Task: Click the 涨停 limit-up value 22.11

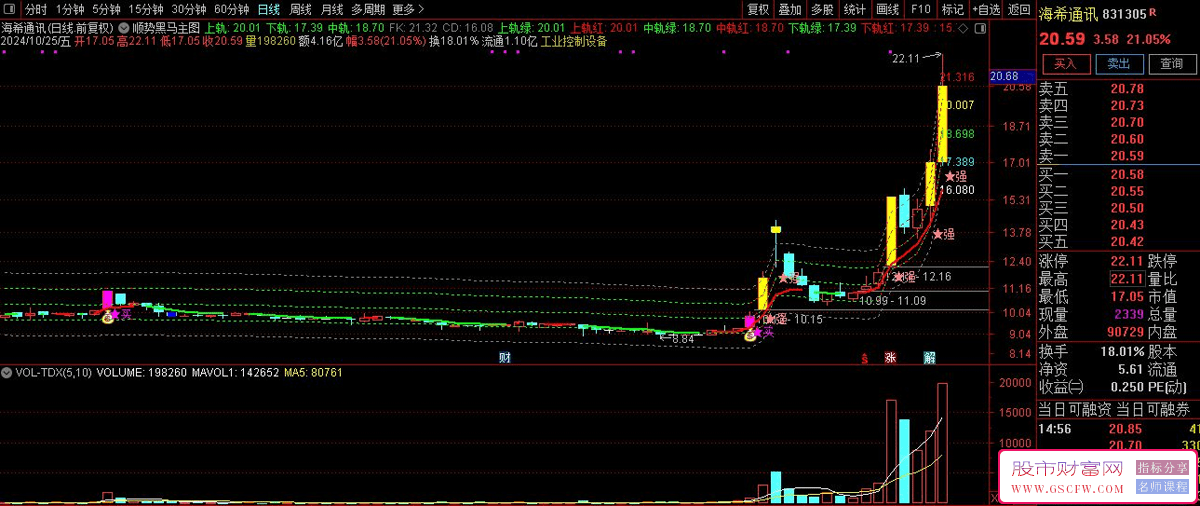Action: click(x=1127, y=260)
